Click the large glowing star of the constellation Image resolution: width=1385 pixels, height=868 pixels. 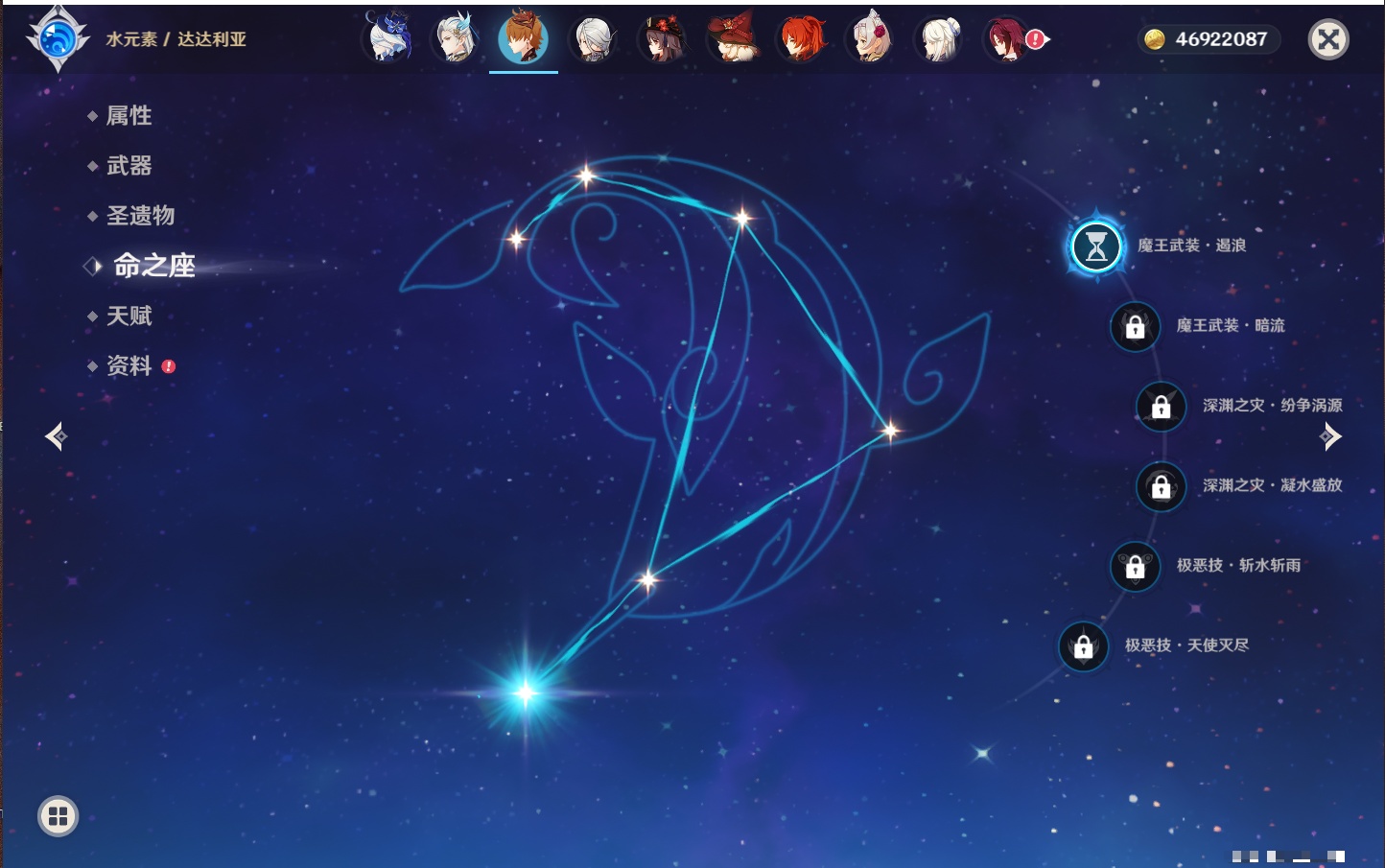point(526,692)
